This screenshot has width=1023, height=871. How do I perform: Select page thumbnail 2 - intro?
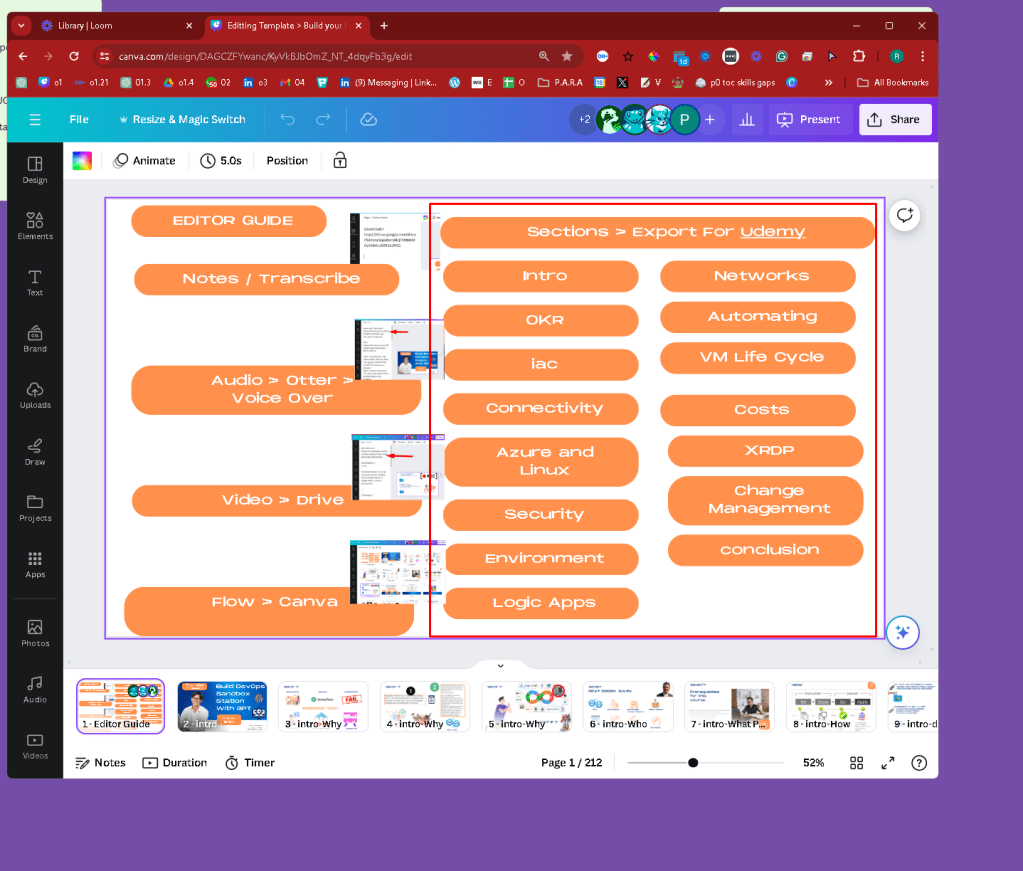[x=222, y=706]
